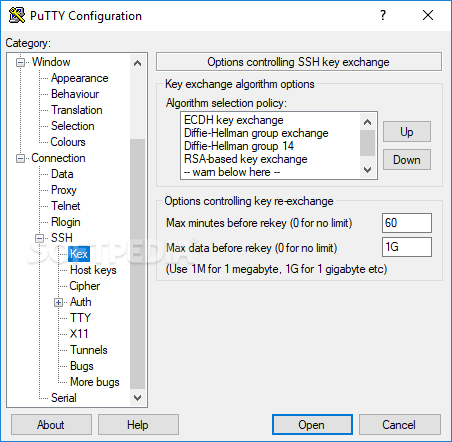
Task: Select the Window category
Action: point(51,62)
